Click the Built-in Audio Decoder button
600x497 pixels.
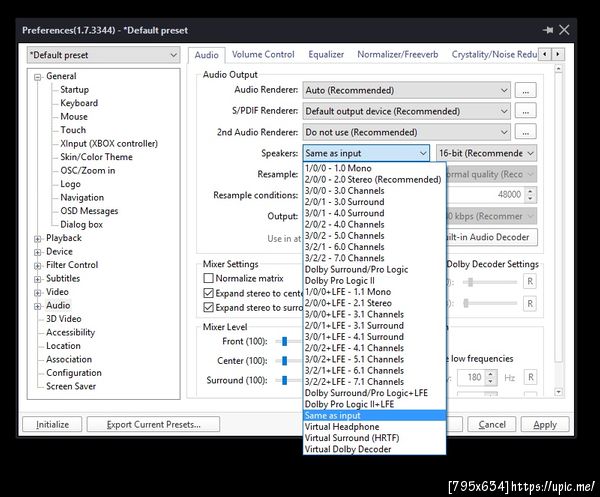point(491,237)
